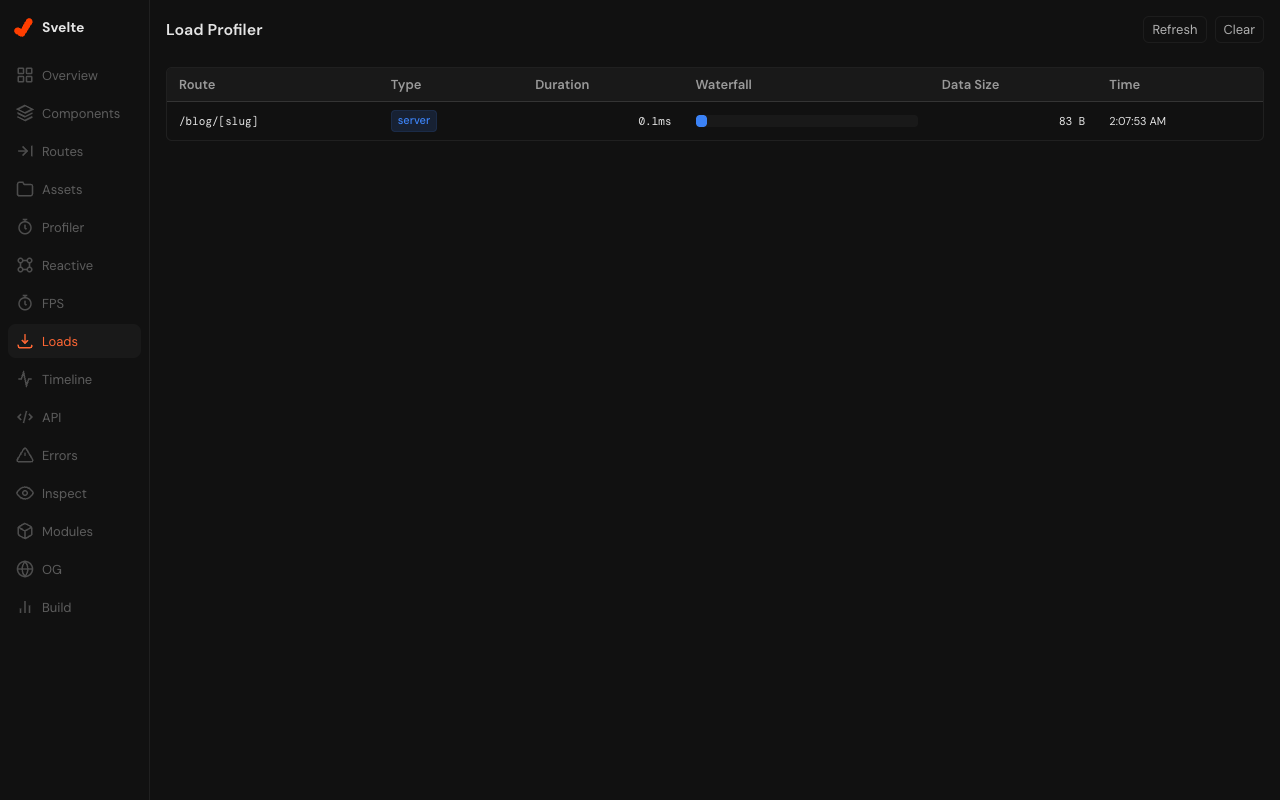View the Modules list

pos(74,531)
